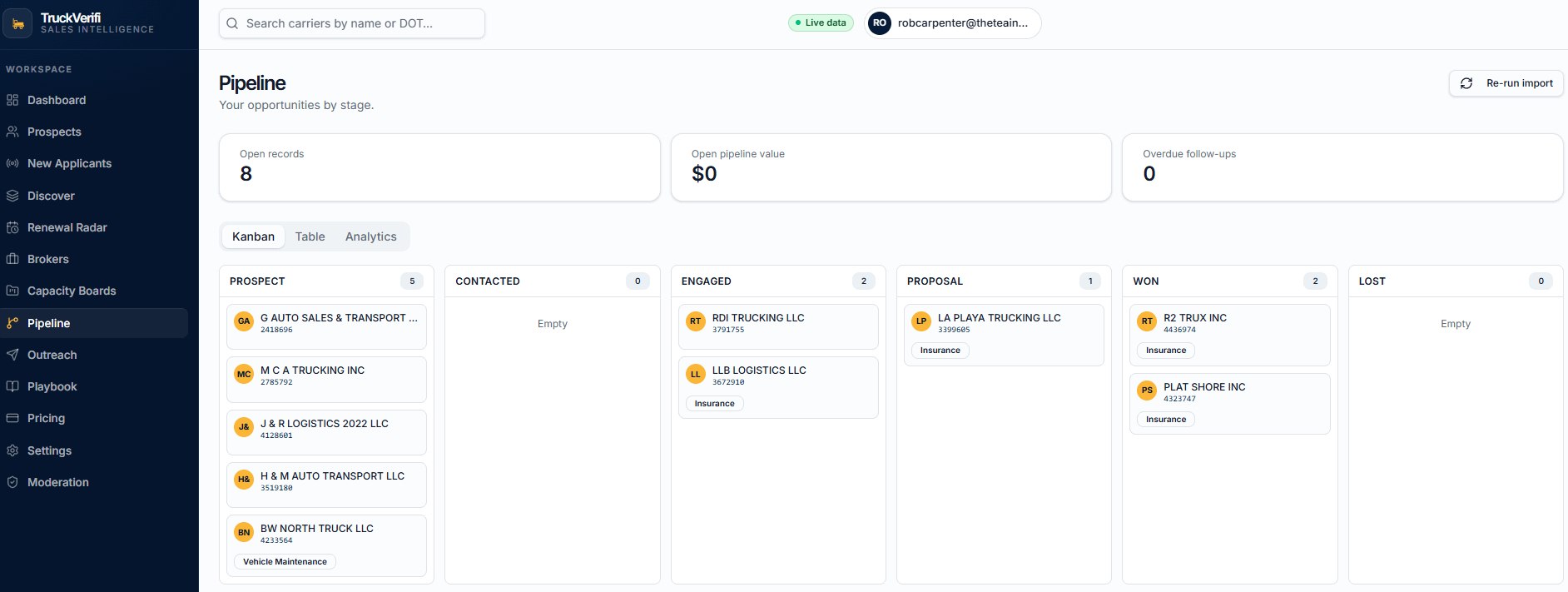Open the RDI TRUCKING LLC card
1568x592 pixels.
(x=778, y=326)
